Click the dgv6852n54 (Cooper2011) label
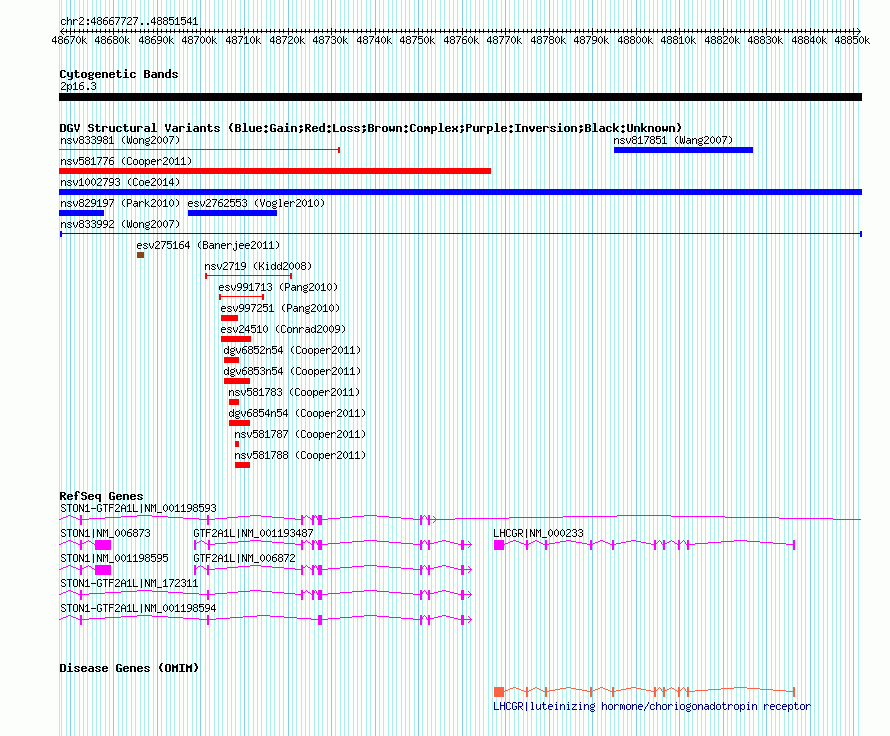This screenshot has height=736, width=890. coord(292,350)
